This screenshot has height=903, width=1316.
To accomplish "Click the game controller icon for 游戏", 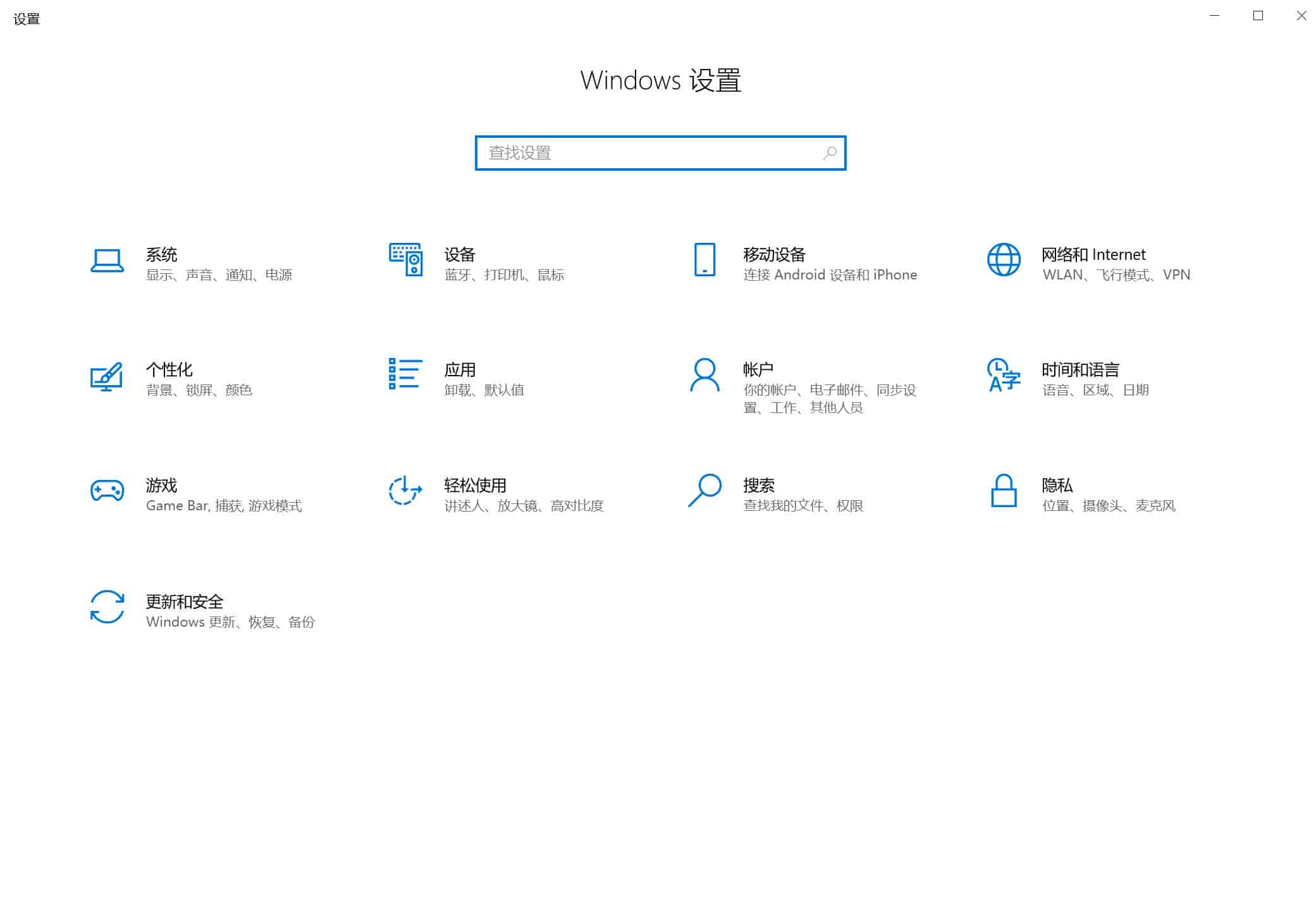I will [107, 490].
